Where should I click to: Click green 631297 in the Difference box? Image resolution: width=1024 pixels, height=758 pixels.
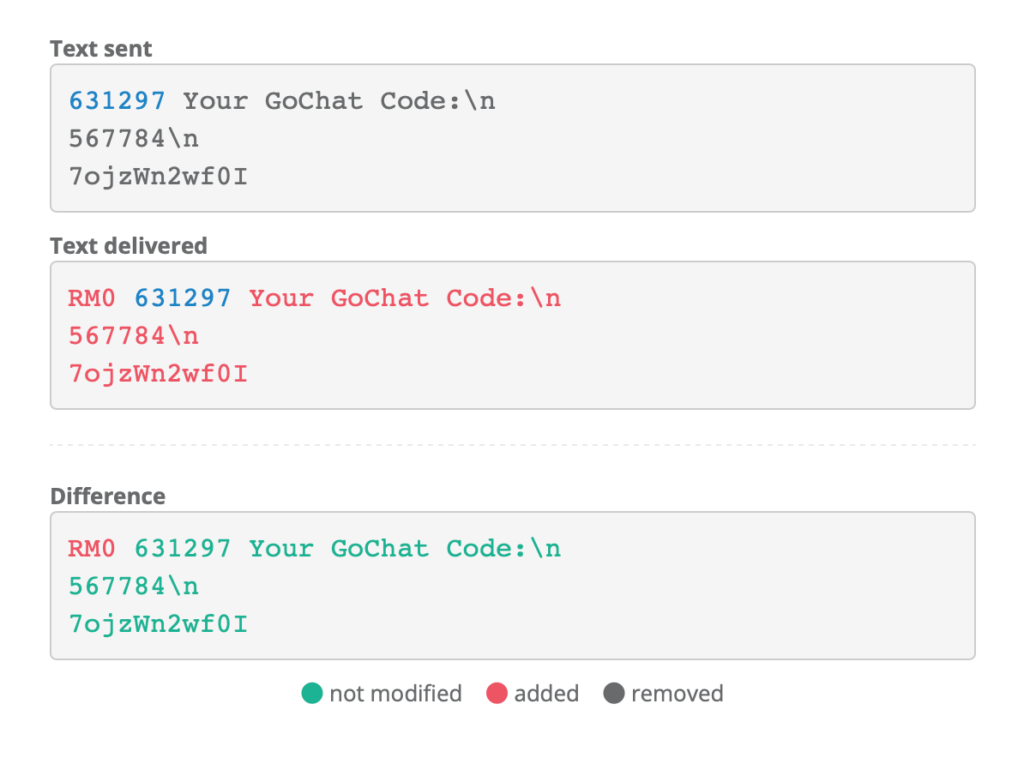point(183,548)
